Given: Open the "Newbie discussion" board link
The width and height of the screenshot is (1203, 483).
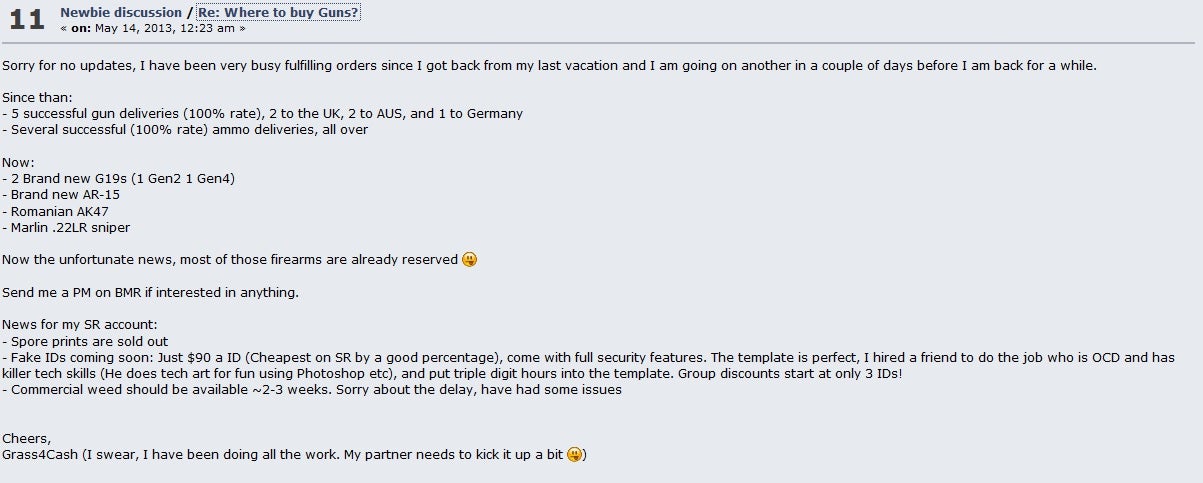Looking at the screenshot, I should (121, 12).
